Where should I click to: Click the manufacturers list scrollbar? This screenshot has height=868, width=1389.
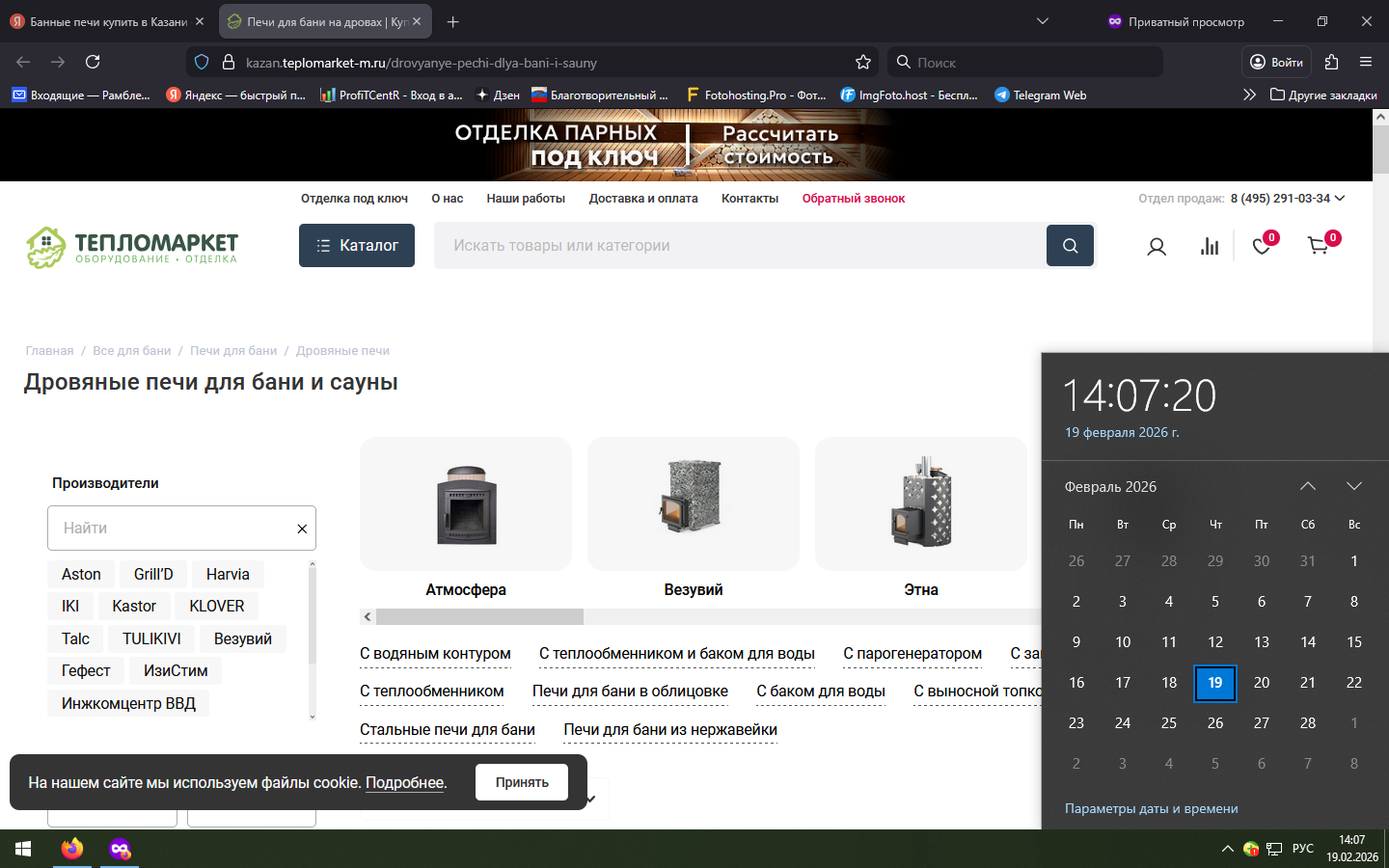(312, 615)
